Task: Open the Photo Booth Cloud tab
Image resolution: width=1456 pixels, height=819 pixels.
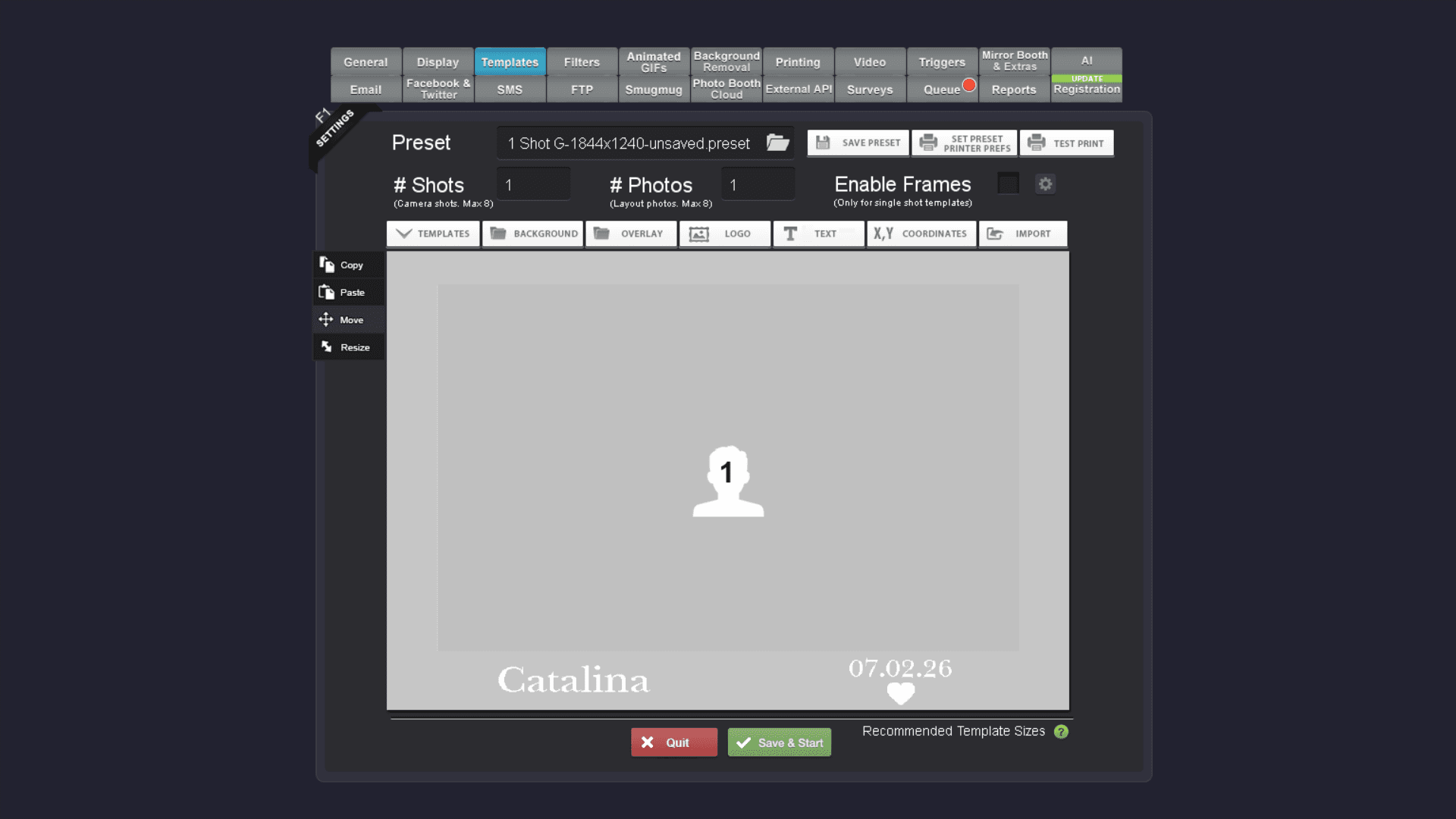Action: click(726, 89)
